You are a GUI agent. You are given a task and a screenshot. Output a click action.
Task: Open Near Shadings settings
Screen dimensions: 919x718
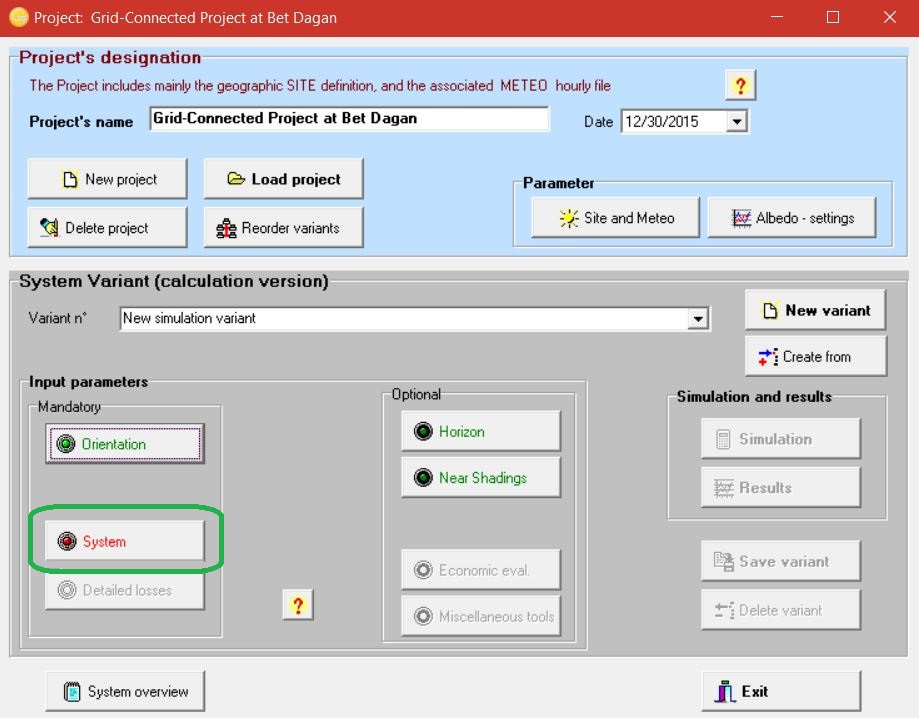point(481,478)
